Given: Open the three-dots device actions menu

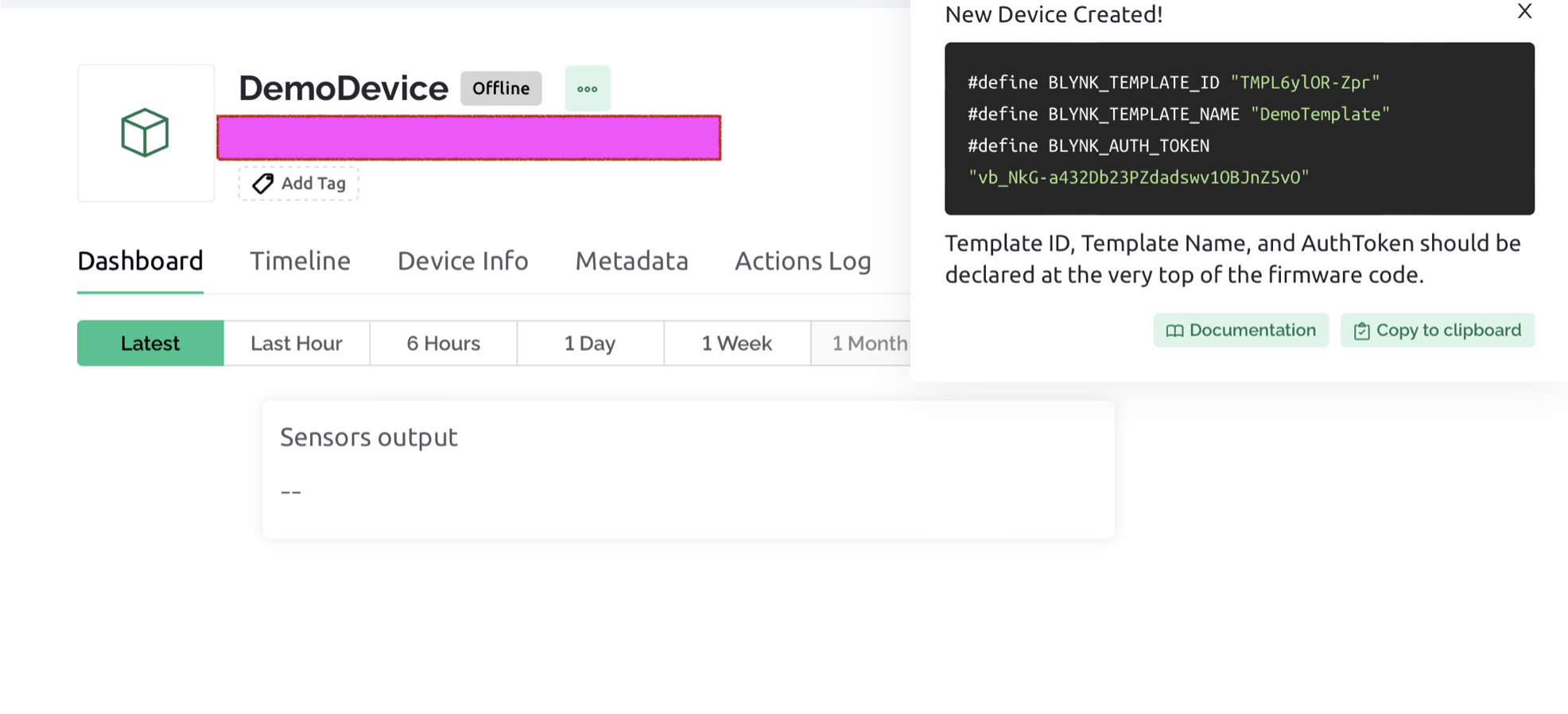Looking at the screenshot, I should pos(588,88).
